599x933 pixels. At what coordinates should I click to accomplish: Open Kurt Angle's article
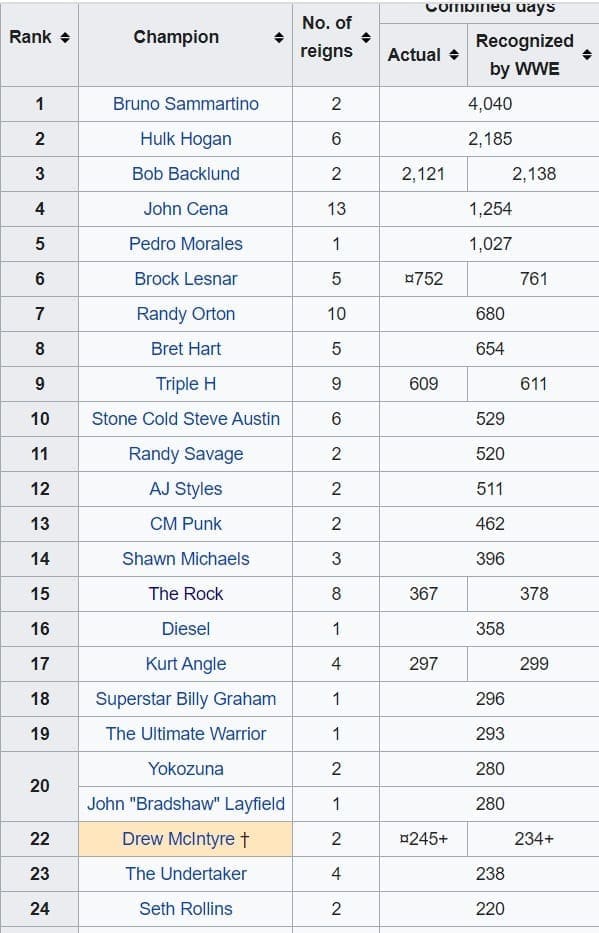[184, 664]
